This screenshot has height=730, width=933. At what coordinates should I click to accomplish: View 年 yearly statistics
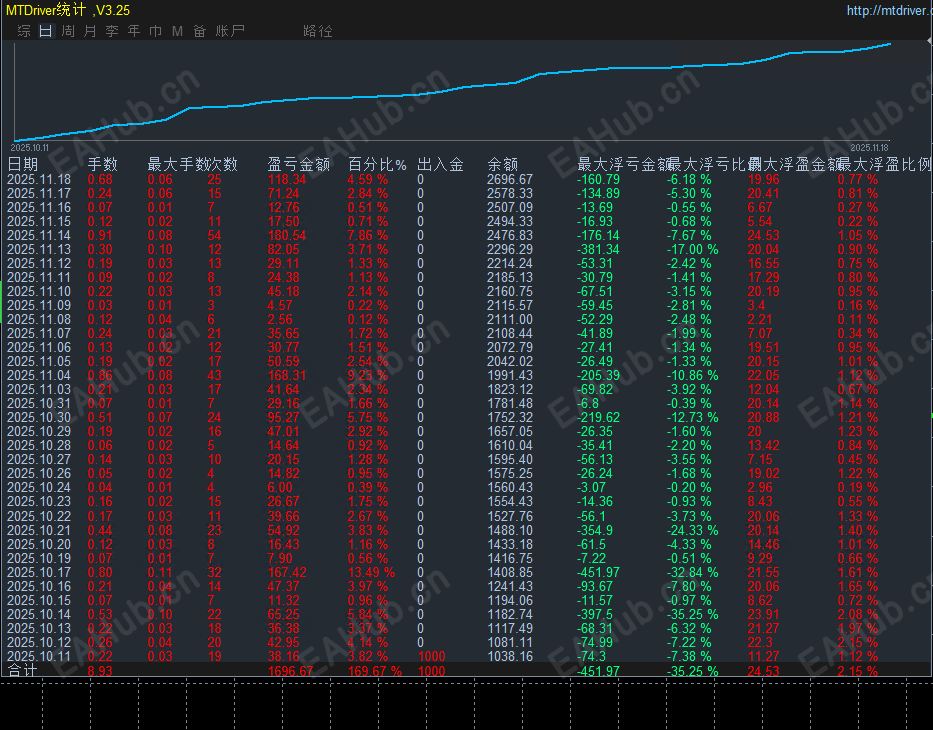[x=134, y=31]
